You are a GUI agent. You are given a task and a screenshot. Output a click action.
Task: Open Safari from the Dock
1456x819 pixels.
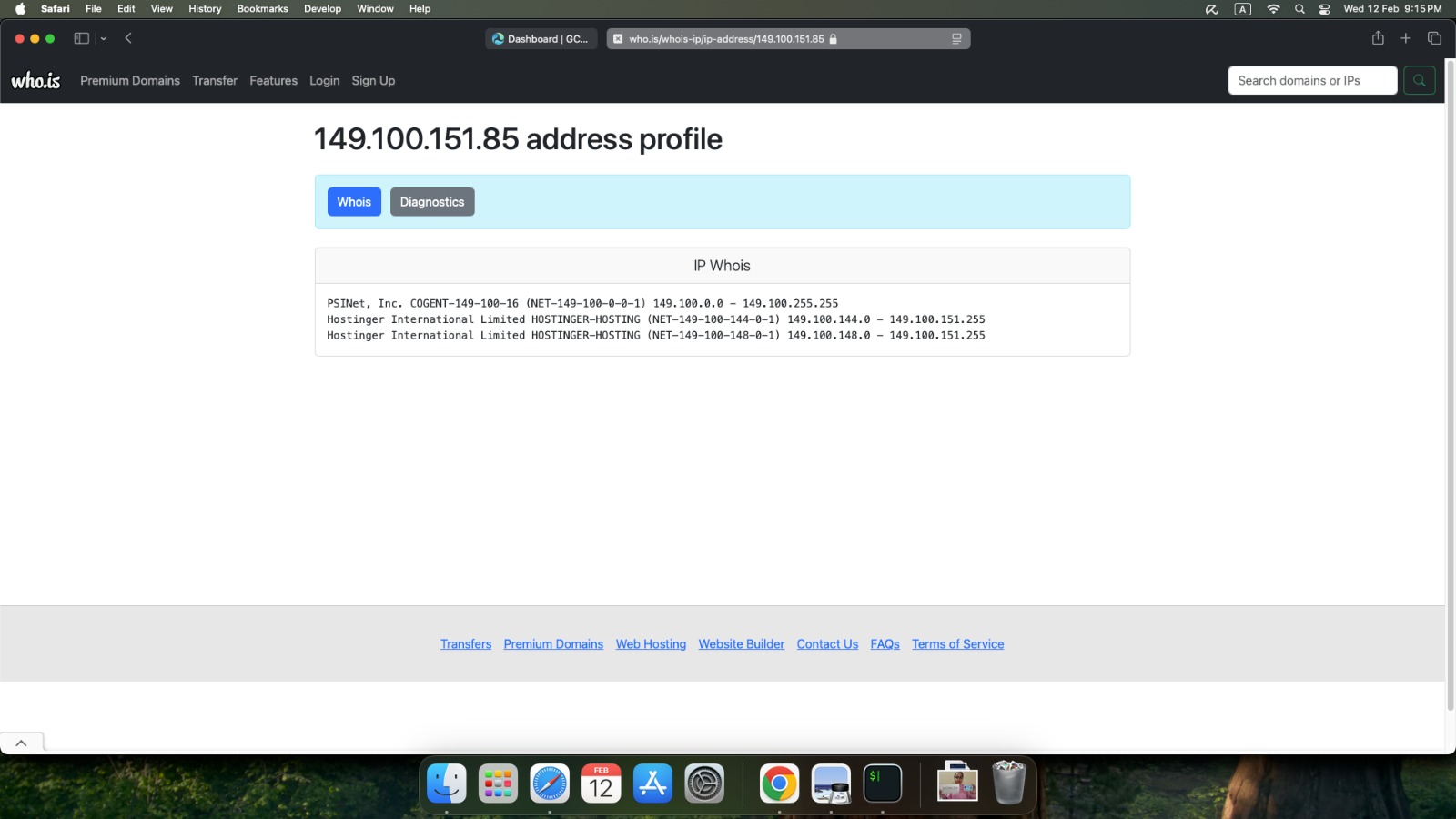[550, 784]
